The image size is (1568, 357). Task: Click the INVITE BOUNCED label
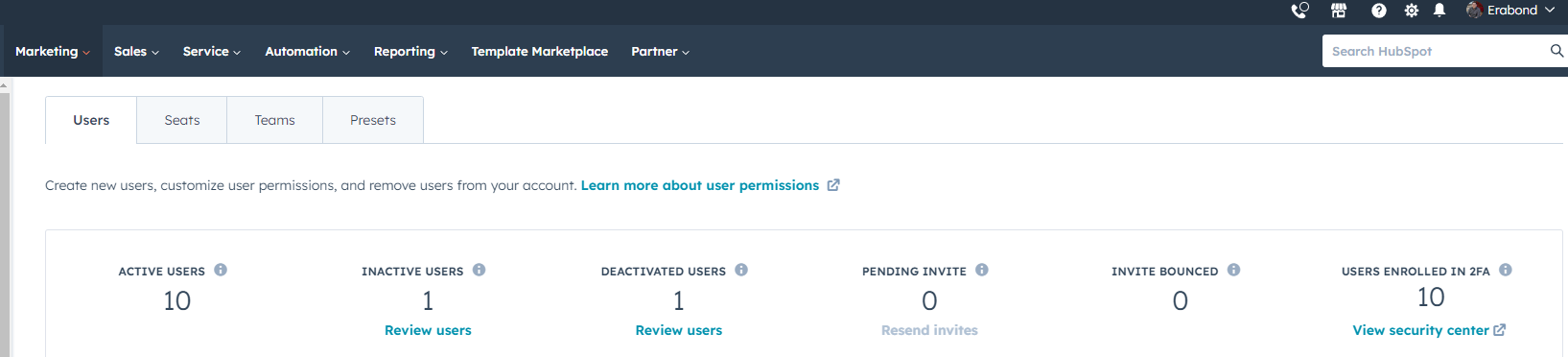point(1164,272)
